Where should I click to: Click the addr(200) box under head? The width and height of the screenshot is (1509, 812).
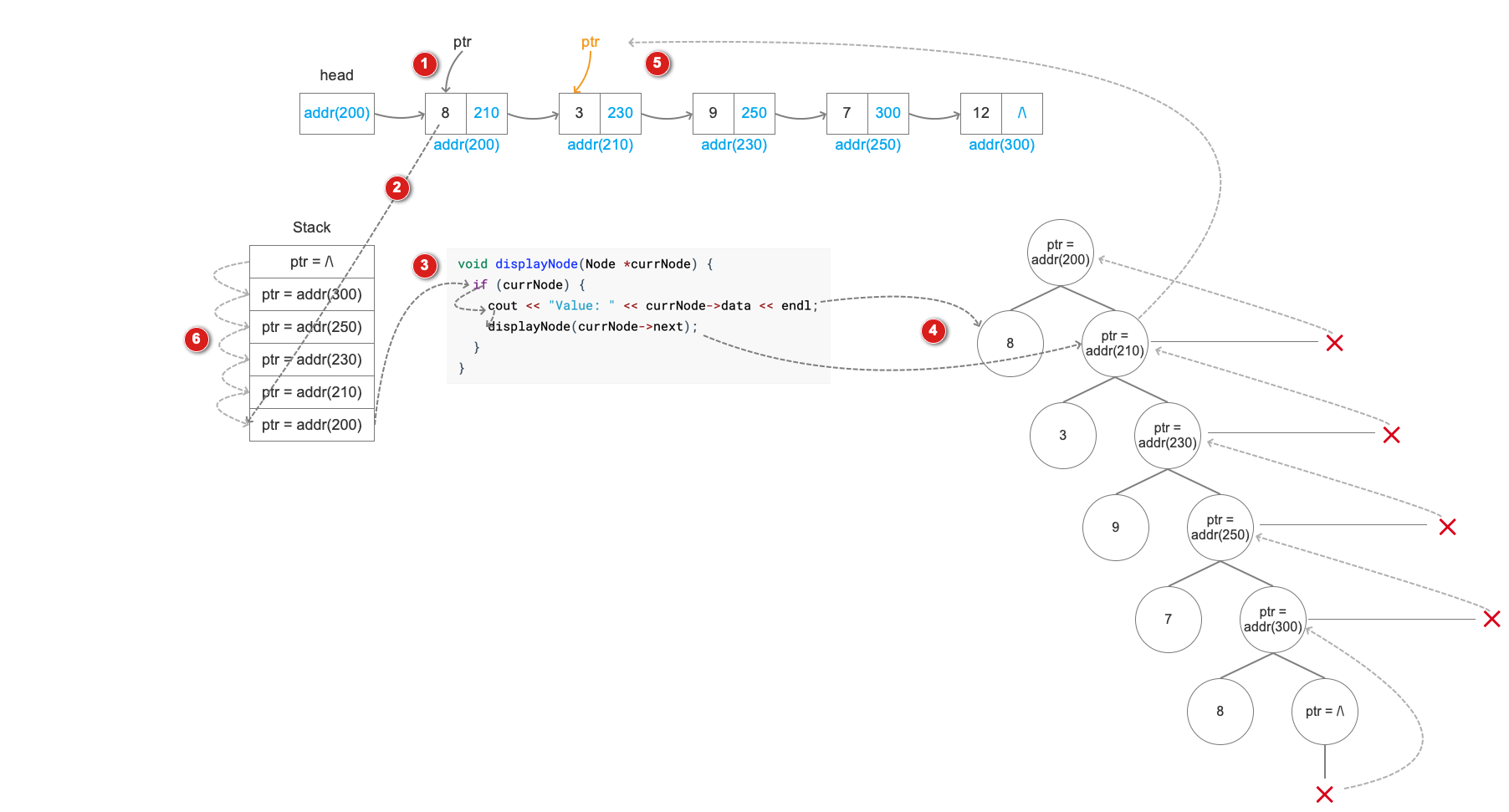(336, 113)
